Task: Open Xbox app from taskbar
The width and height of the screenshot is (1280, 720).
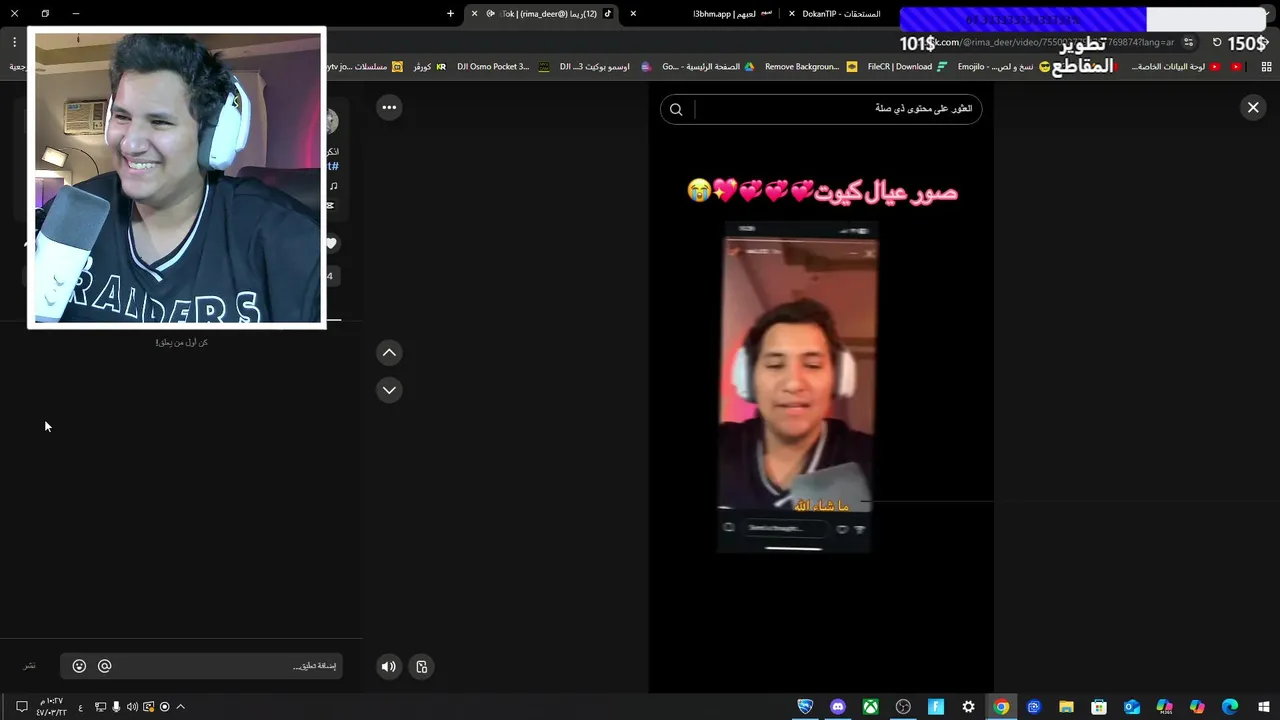Action: click(871, 707)
